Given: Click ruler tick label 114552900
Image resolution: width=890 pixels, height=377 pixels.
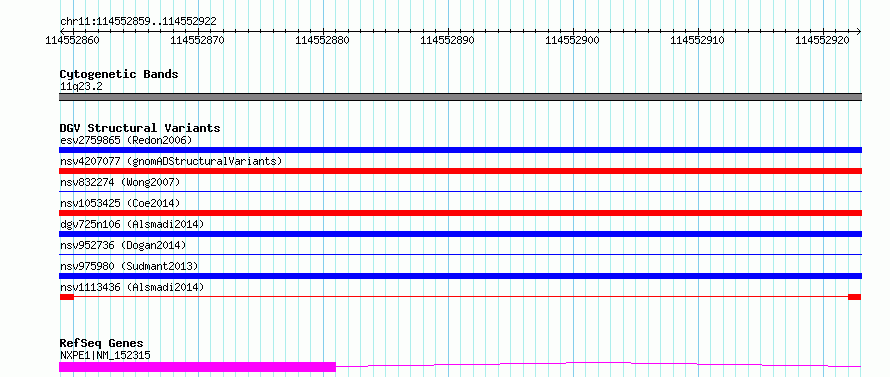Looking at the screenshot, I should click(573, 40).
